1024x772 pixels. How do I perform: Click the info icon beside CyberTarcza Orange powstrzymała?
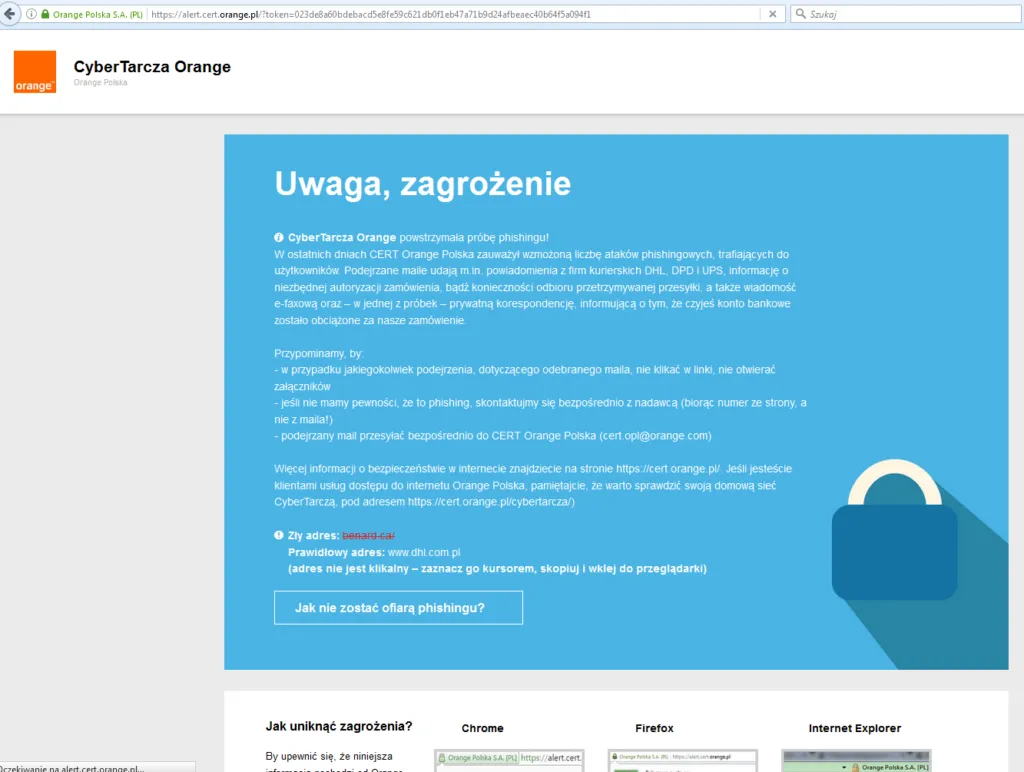tap(279, 238)
